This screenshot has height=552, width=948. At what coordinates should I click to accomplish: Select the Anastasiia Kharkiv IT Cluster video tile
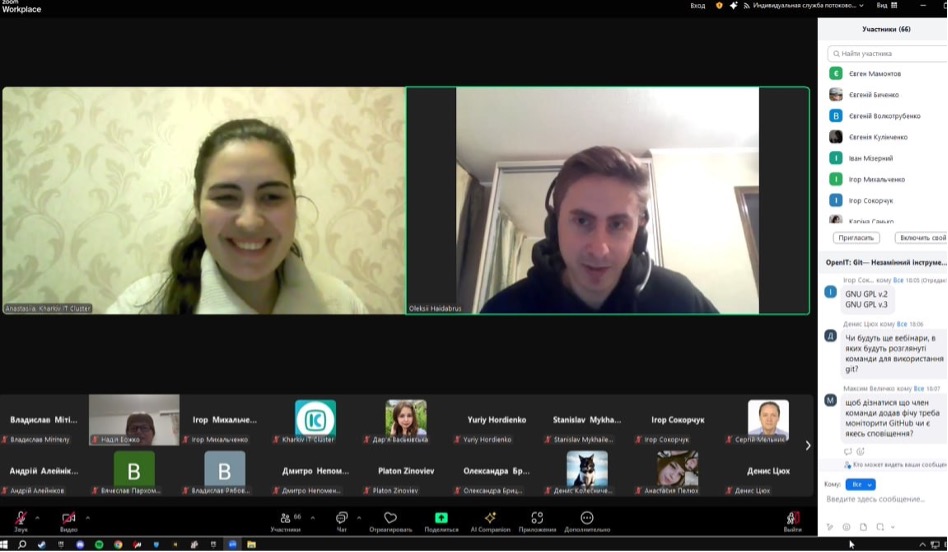pyautogui.click(x=204, y=201)
